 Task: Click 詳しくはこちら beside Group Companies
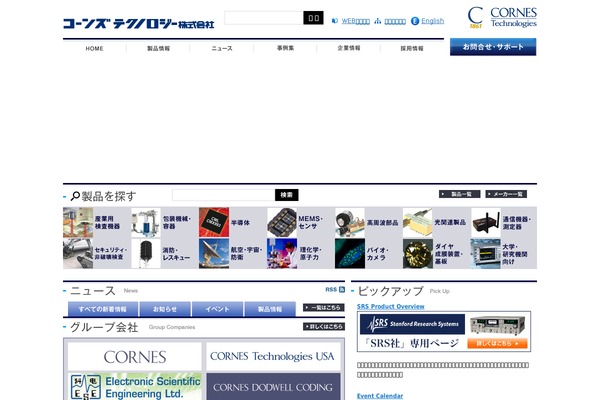[324, 327]
